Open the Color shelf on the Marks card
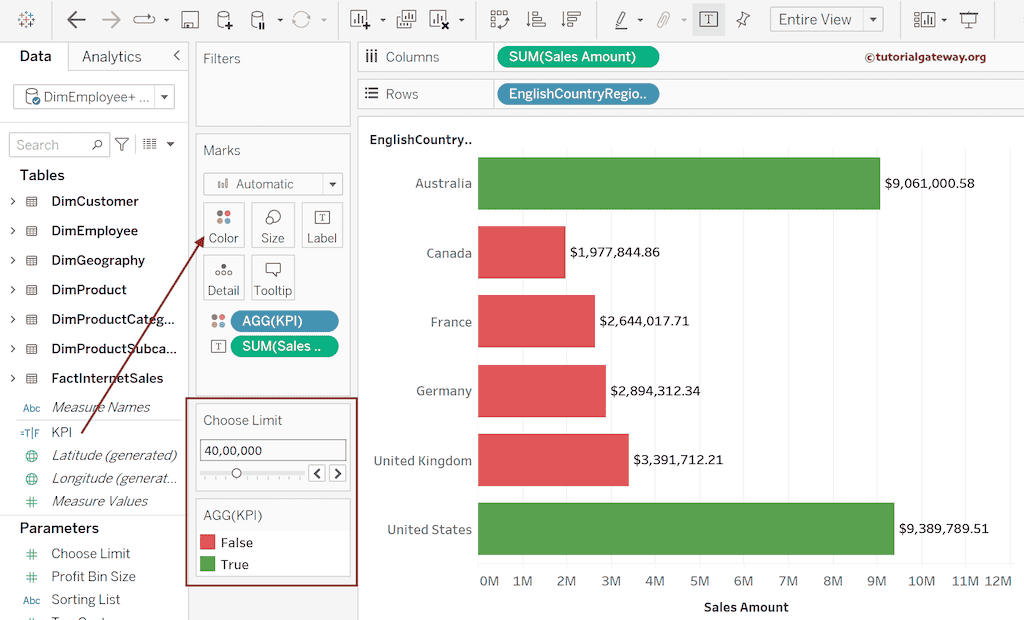Viewport: 1024px width, 620px height. point(223,224)
